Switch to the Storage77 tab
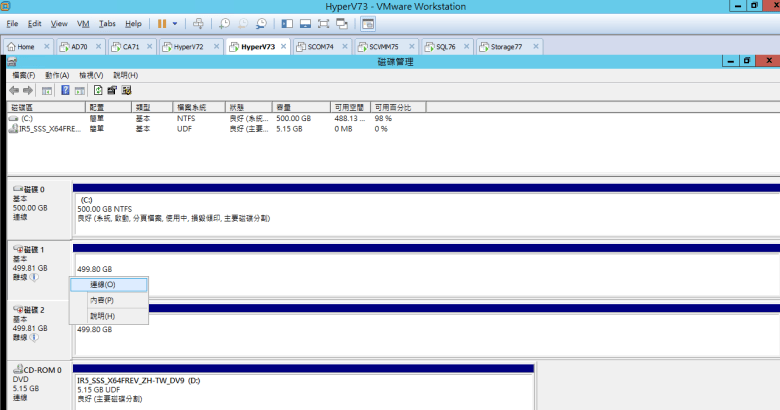The width and height of the screenshot is (780, 410). click(503, 47)
